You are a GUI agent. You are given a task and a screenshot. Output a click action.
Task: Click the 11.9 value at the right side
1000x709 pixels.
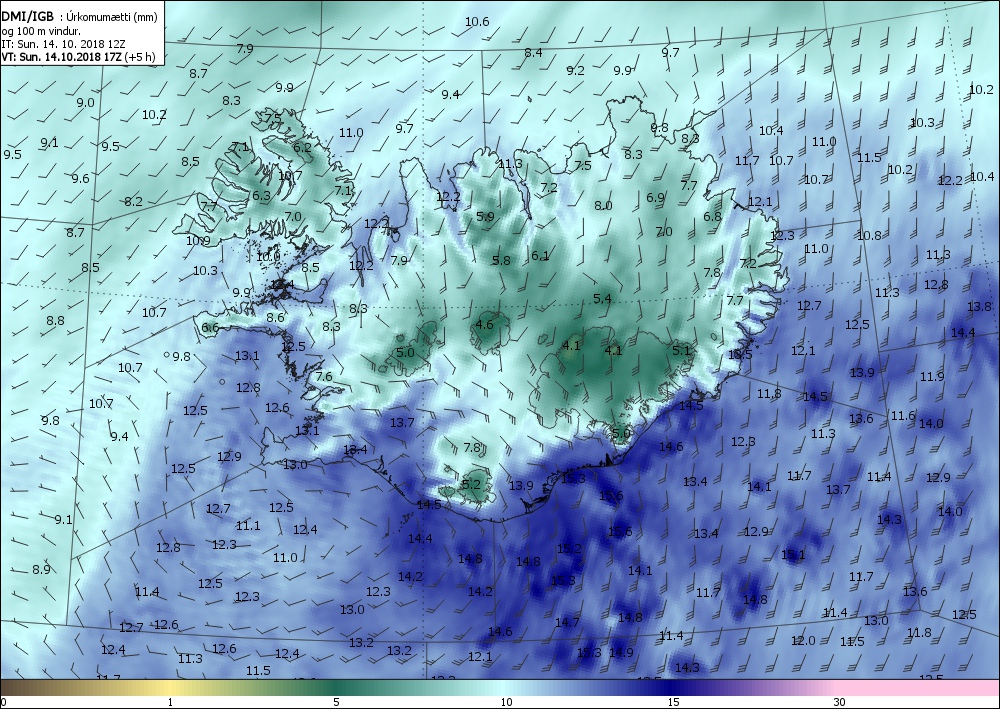click(x=932, y=377)
